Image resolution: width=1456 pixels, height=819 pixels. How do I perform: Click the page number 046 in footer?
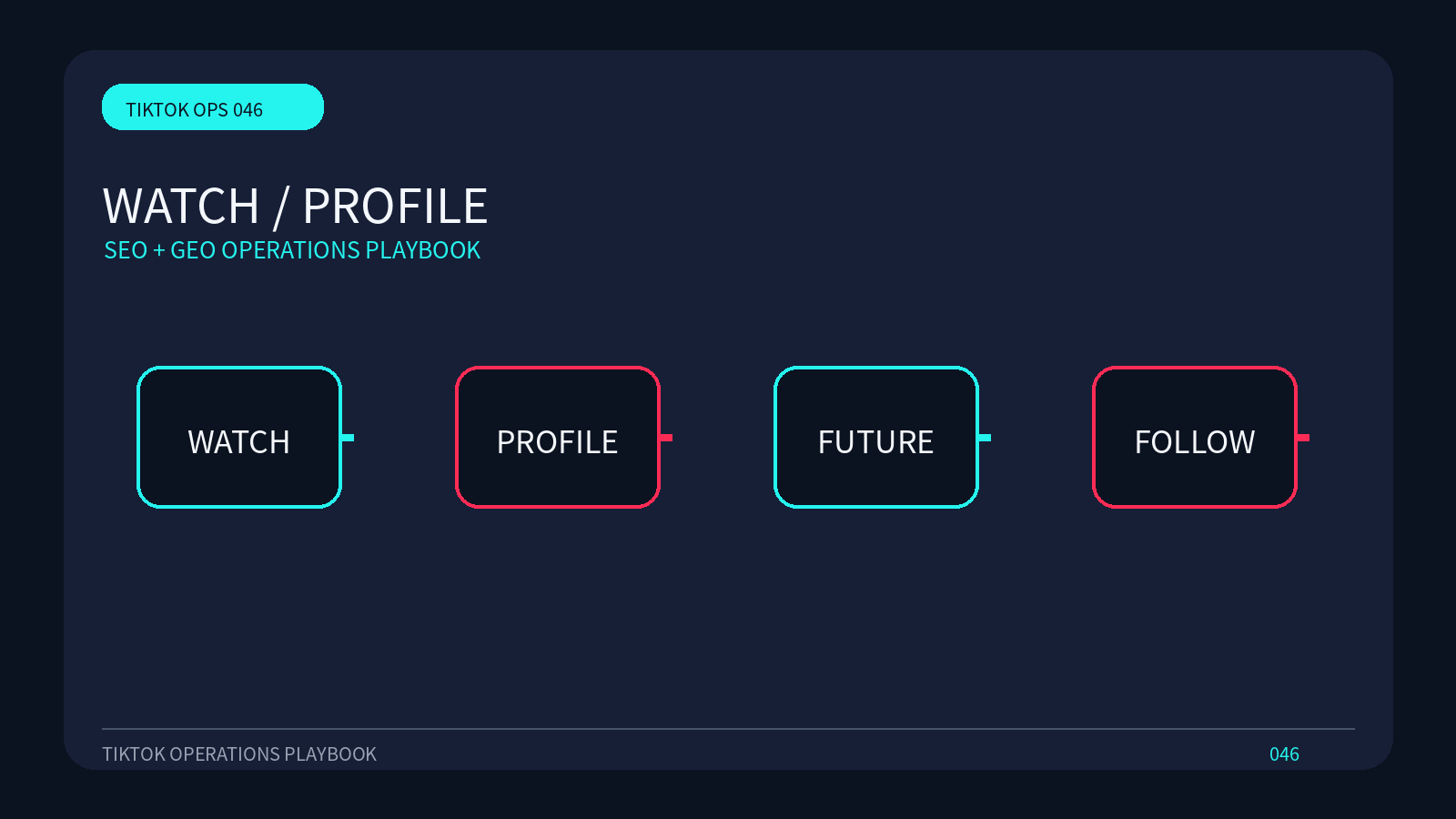1284,754
